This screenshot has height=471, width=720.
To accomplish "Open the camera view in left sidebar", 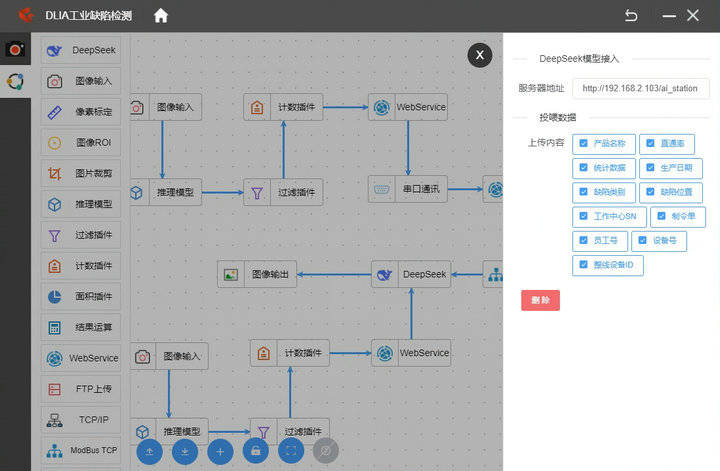I will [15, 49].
